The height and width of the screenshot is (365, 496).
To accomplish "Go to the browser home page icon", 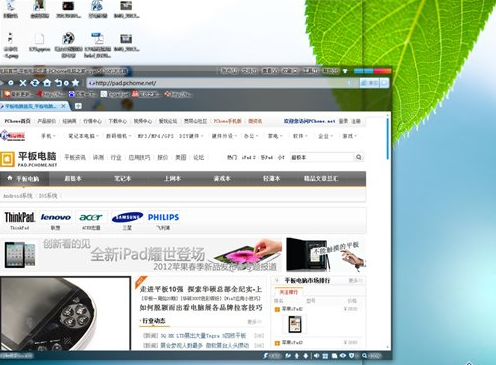I will 47,83.
